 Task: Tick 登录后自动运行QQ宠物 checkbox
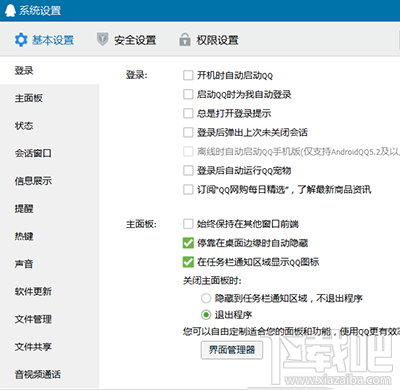pyautogui.click(x=188, y=171)
